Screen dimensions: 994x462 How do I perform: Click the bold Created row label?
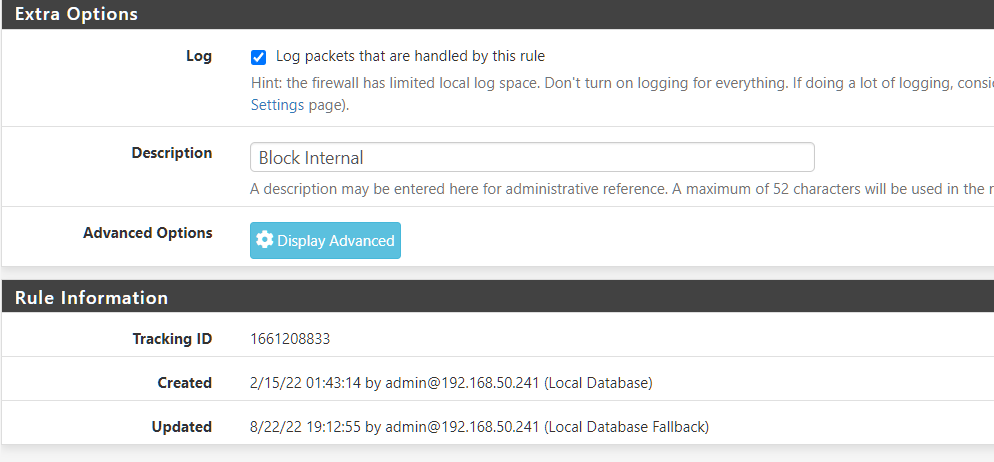(184, 383)
